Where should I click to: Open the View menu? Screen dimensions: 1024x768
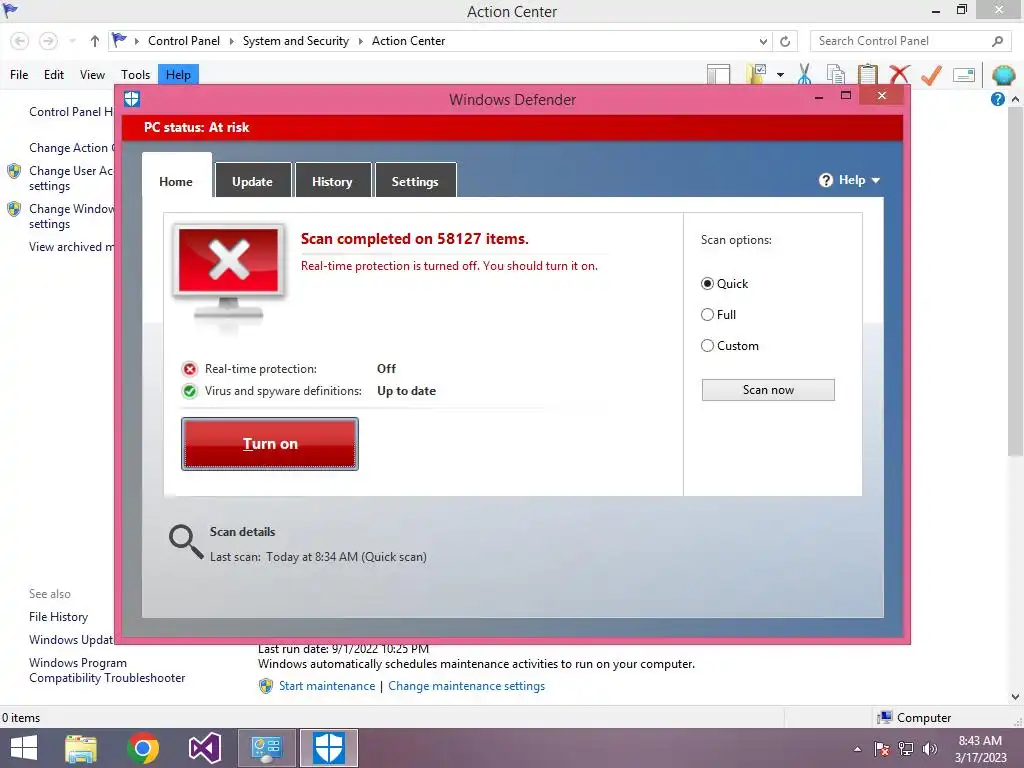tap(92, 75)
